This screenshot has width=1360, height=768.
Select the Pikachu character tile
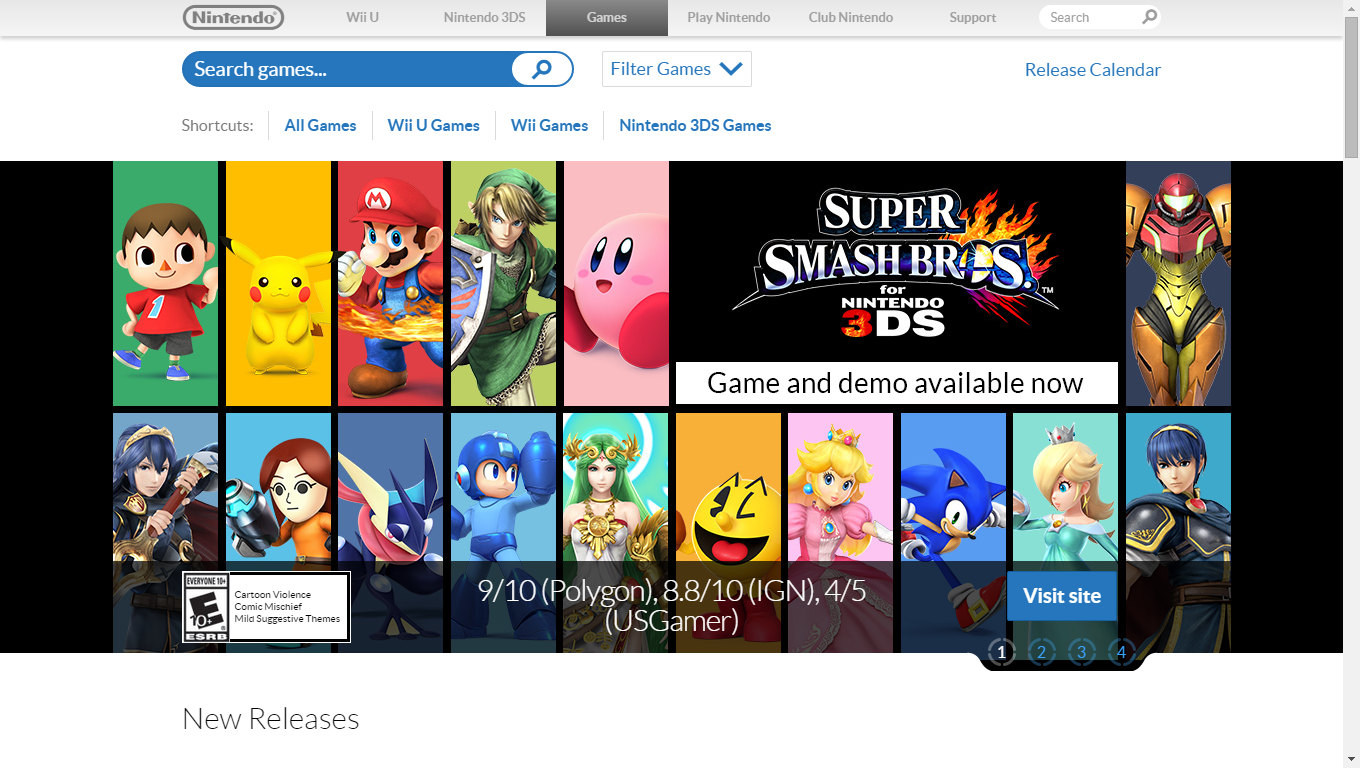278,283
